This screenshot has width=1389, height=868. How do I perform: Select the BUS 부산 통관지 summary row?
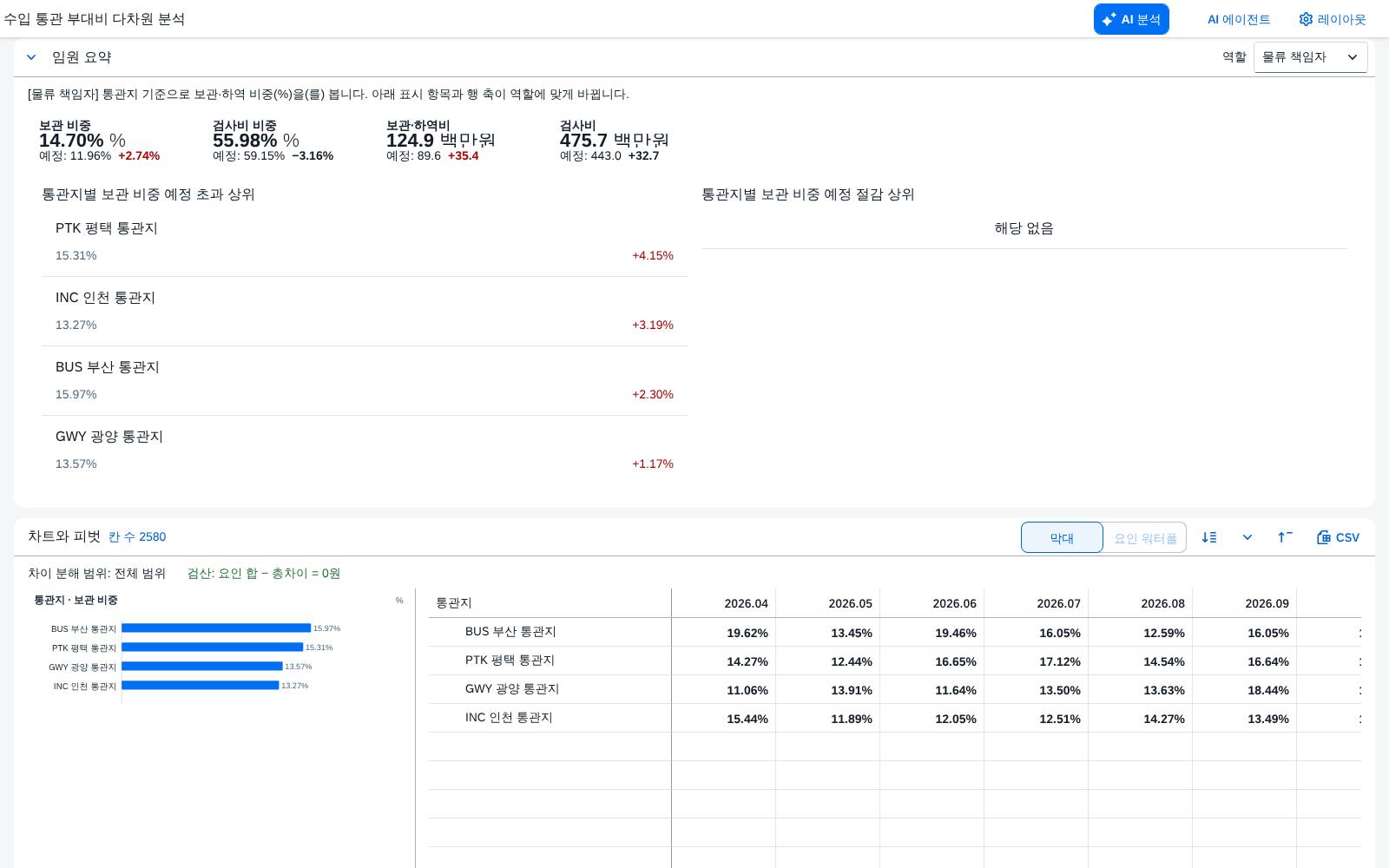point(365,381)
